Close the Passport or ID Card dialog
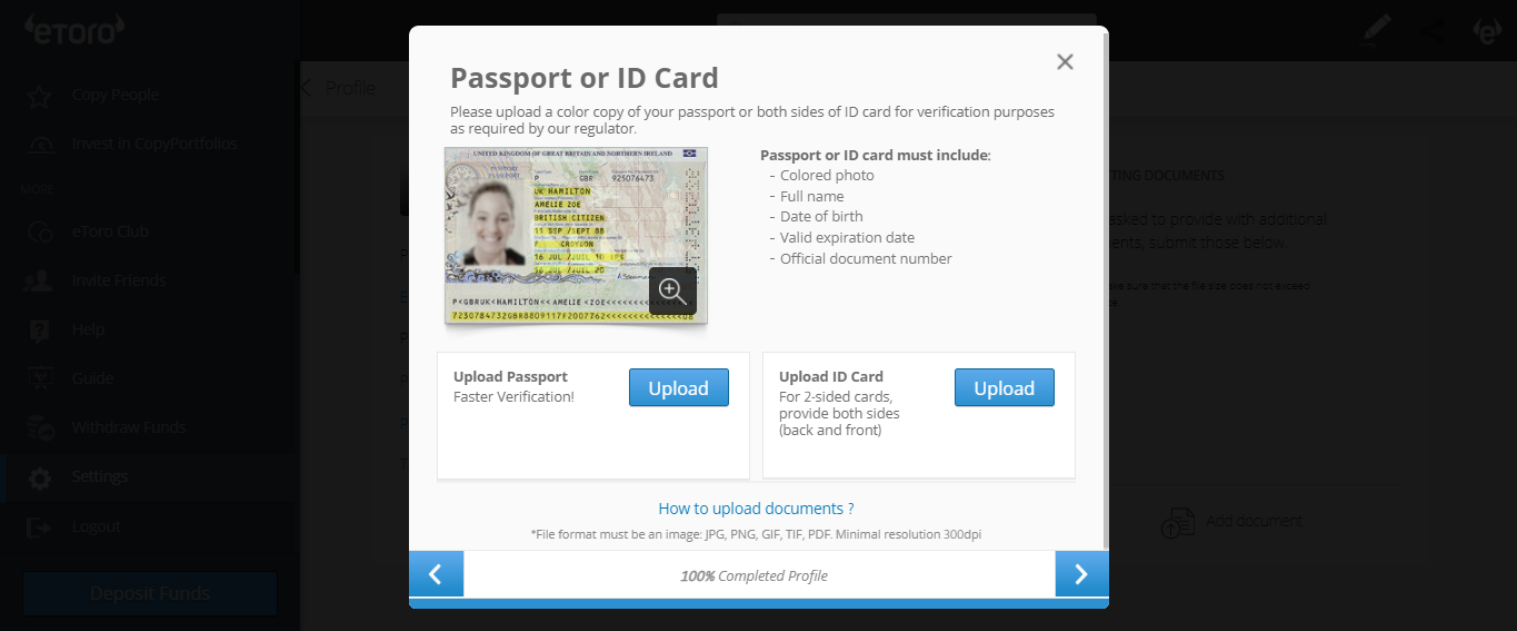 [1065, 62]
